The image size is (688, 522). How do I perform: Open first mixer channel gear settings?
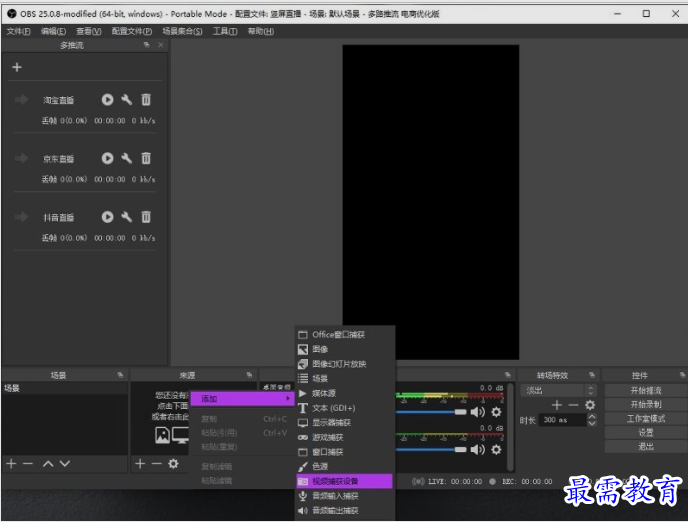[x=496, y=412]
